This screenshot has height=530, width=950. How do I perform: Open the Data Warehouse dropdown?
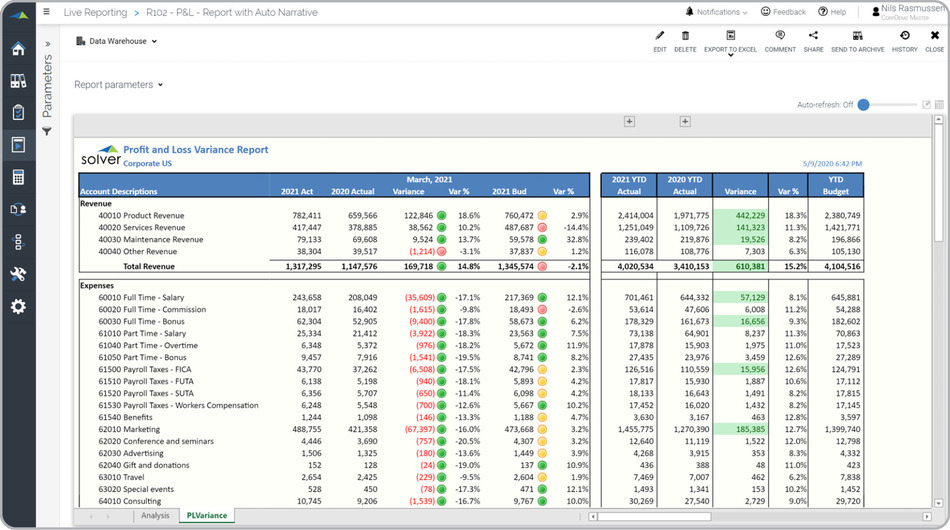point(117,42)
